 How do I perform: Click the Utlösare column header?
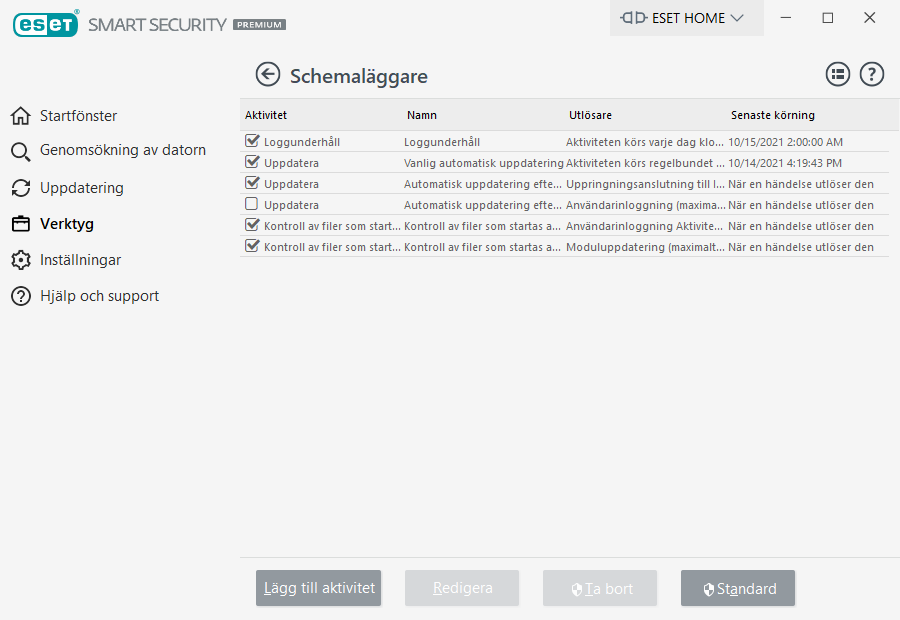point(590,115)
